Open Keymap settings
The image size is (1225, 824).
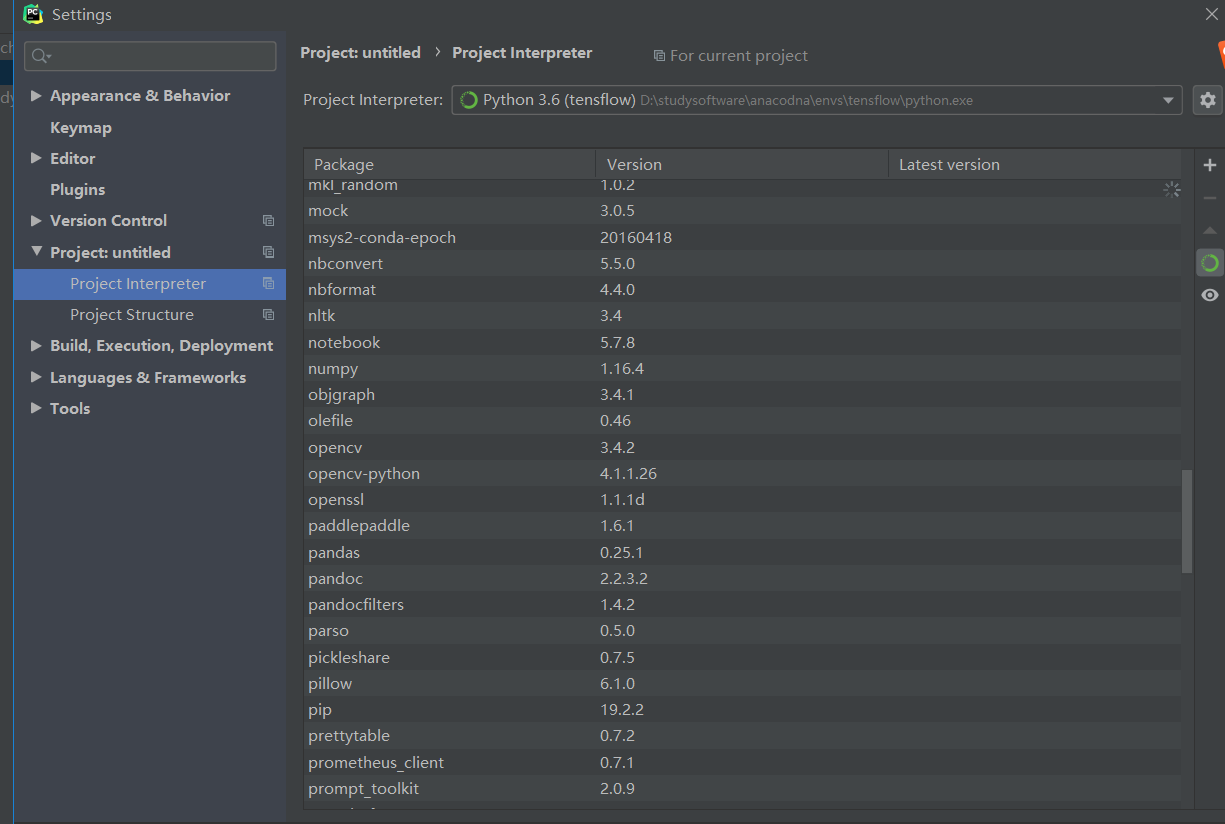[x=81, y=128]
